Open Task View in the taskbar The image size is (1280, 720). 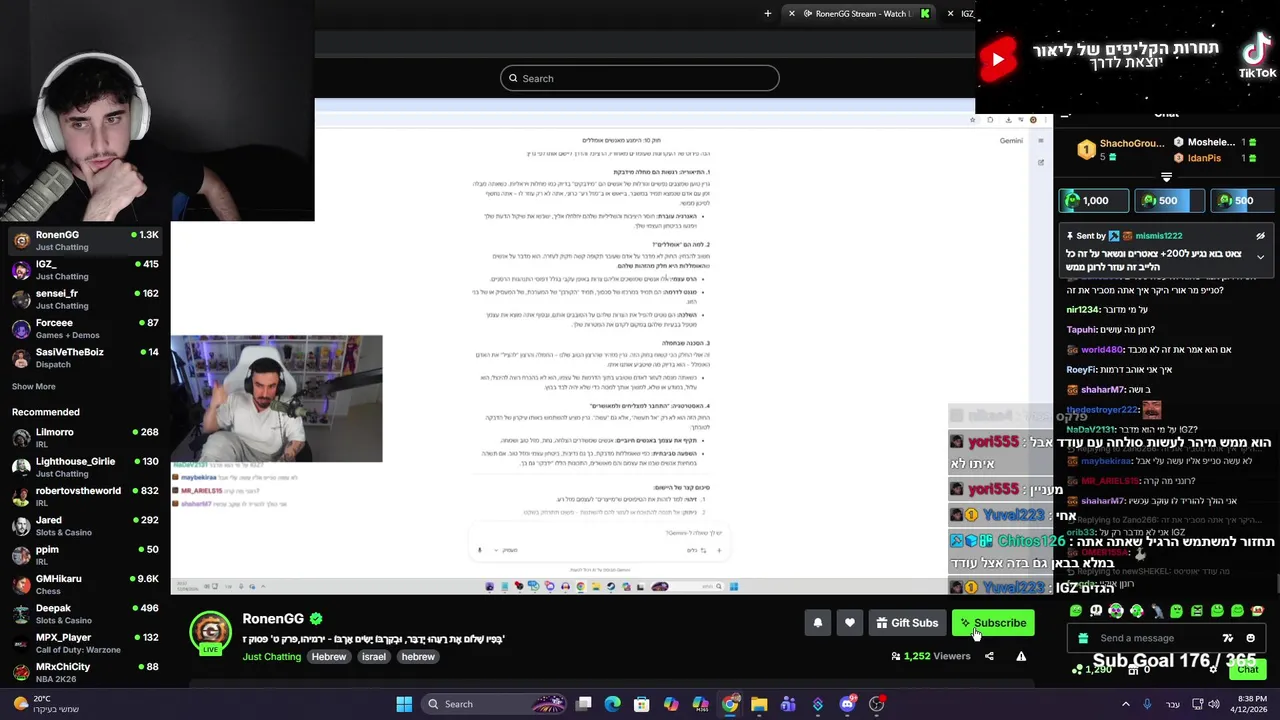pos(584,704)
